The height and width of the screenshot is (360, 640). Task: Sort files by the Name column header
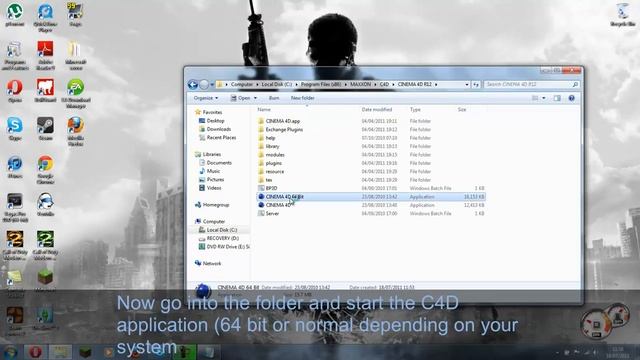(264, 109)
